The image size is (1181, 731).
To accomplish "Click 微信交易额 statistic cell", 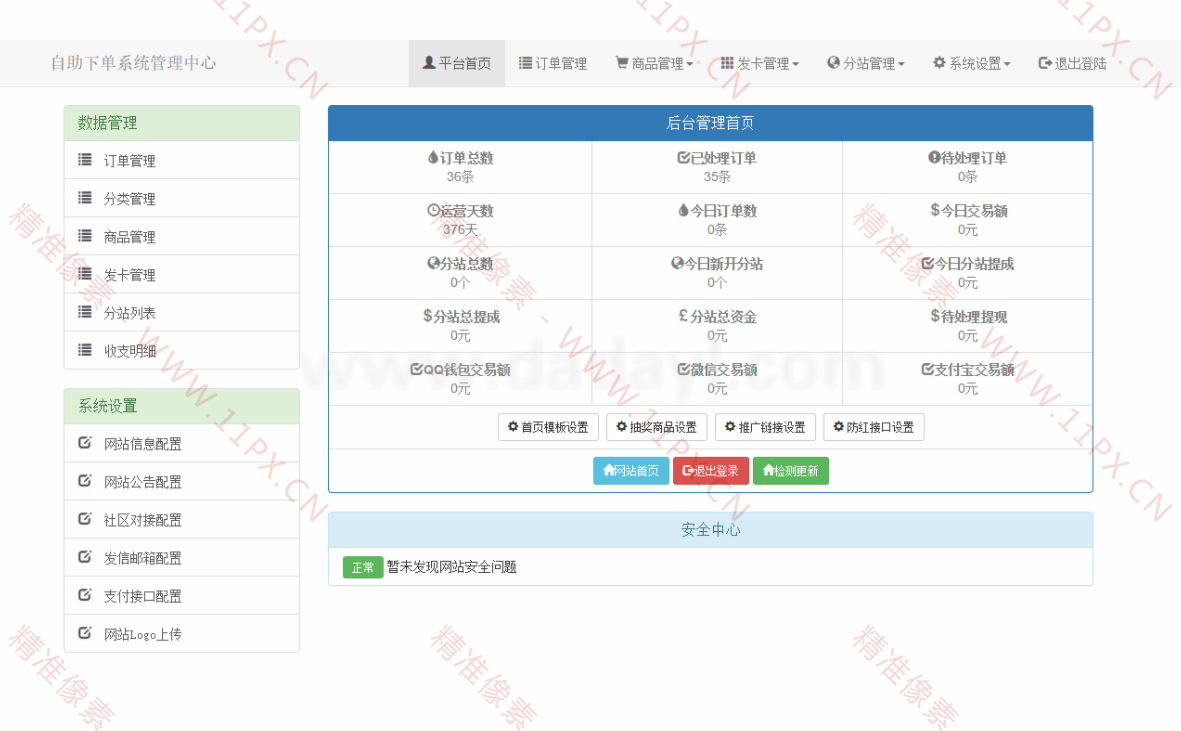I will coord(717,379).
